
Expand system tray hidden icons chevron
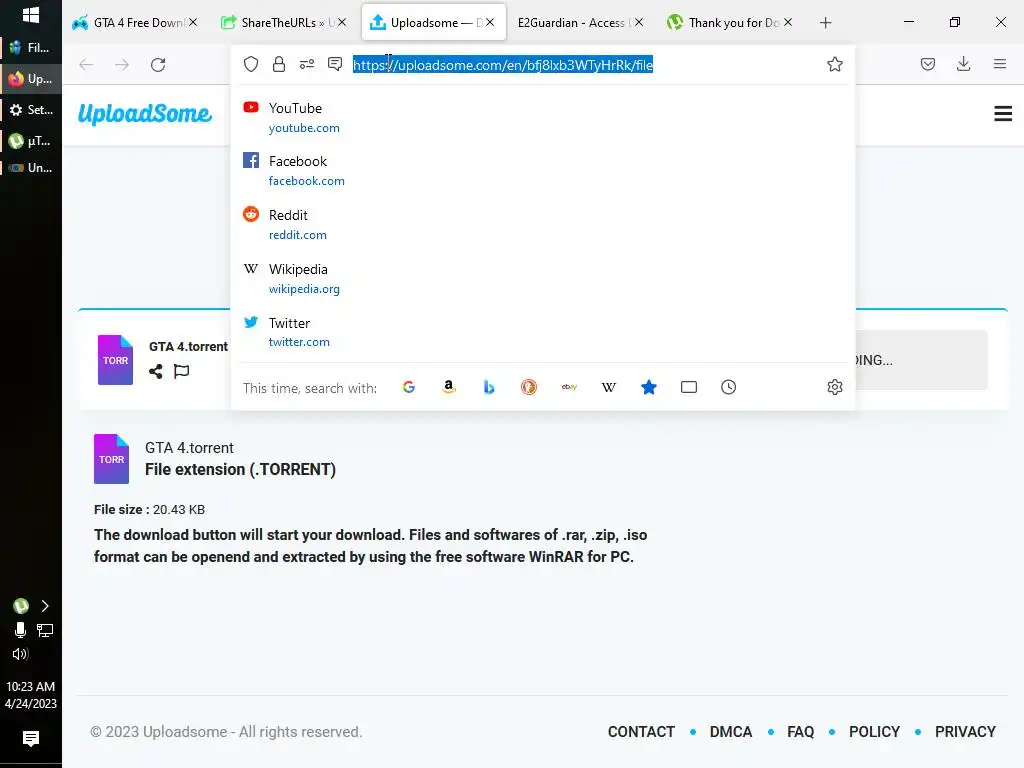tap(45, 606)
